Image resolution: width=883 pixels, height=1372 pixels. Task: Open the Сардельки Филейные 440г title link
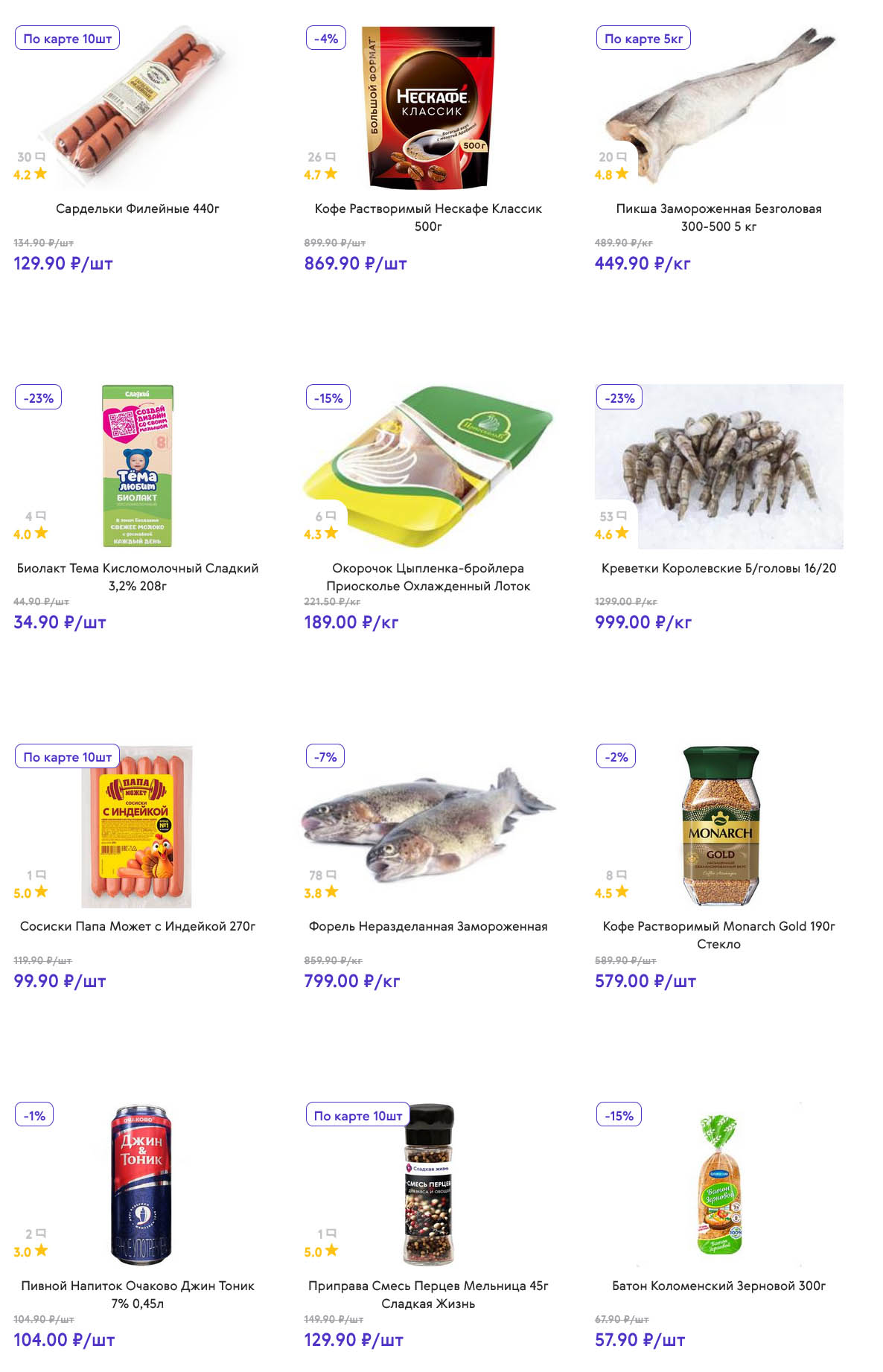click(138, 208)
